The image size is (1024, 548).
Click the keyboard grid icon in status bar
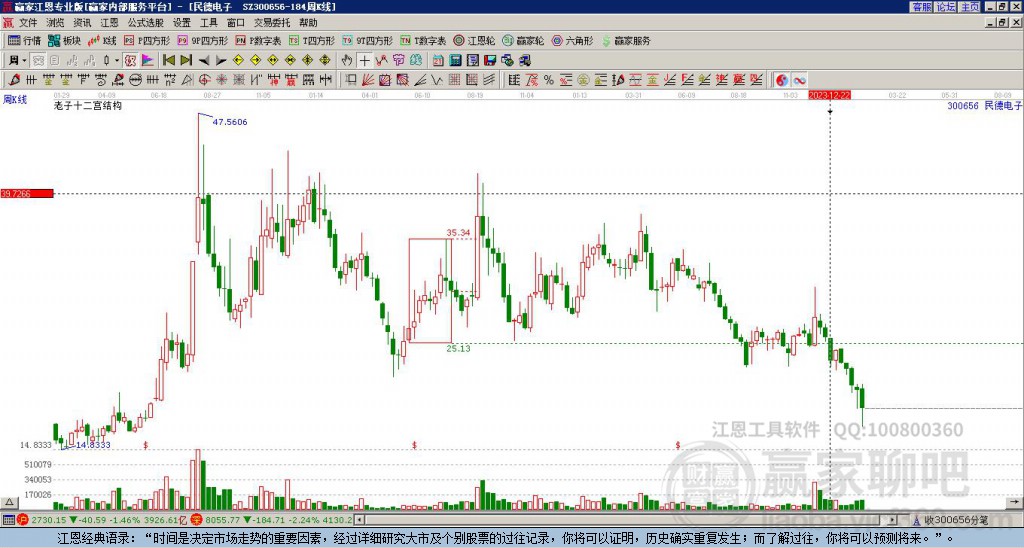[8, 520]
